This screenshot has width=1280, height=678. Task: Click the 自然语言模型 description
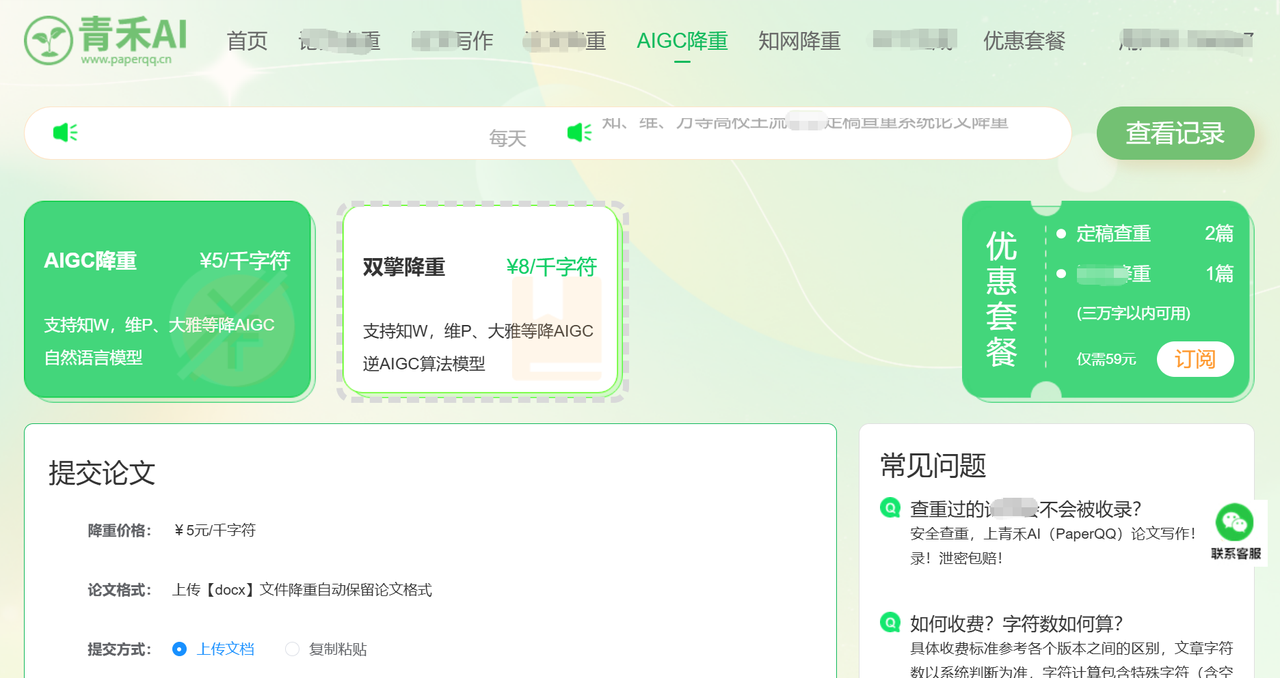pyautogui.click(x=93, y=357)
